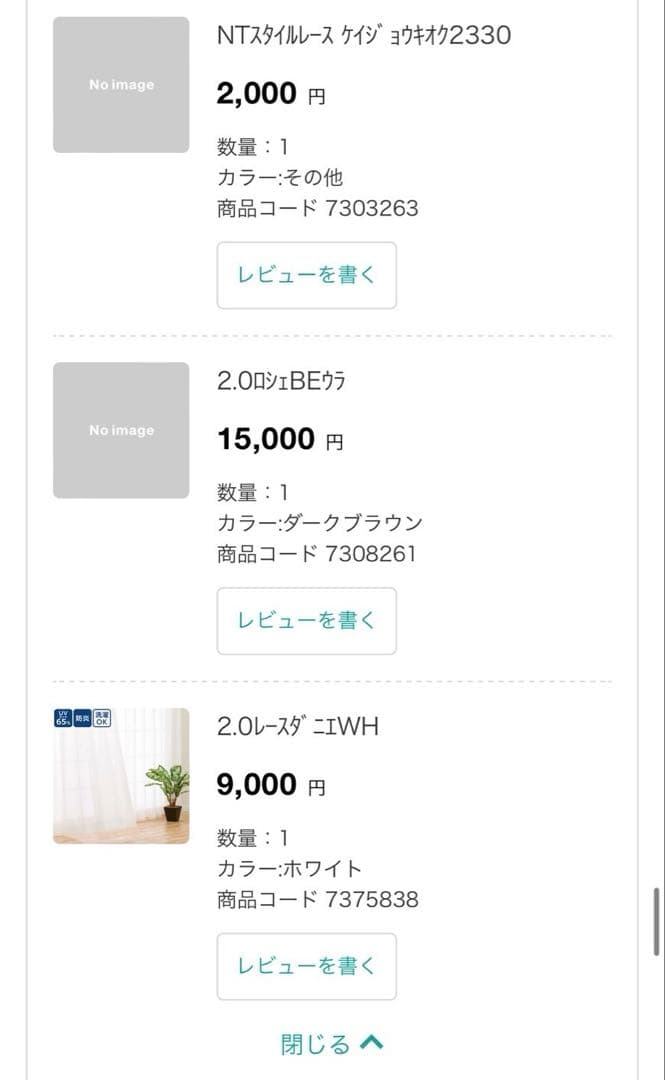Click the 9,000 円 price
This screenshot has height=1080, width=665.
coord(271,785)
